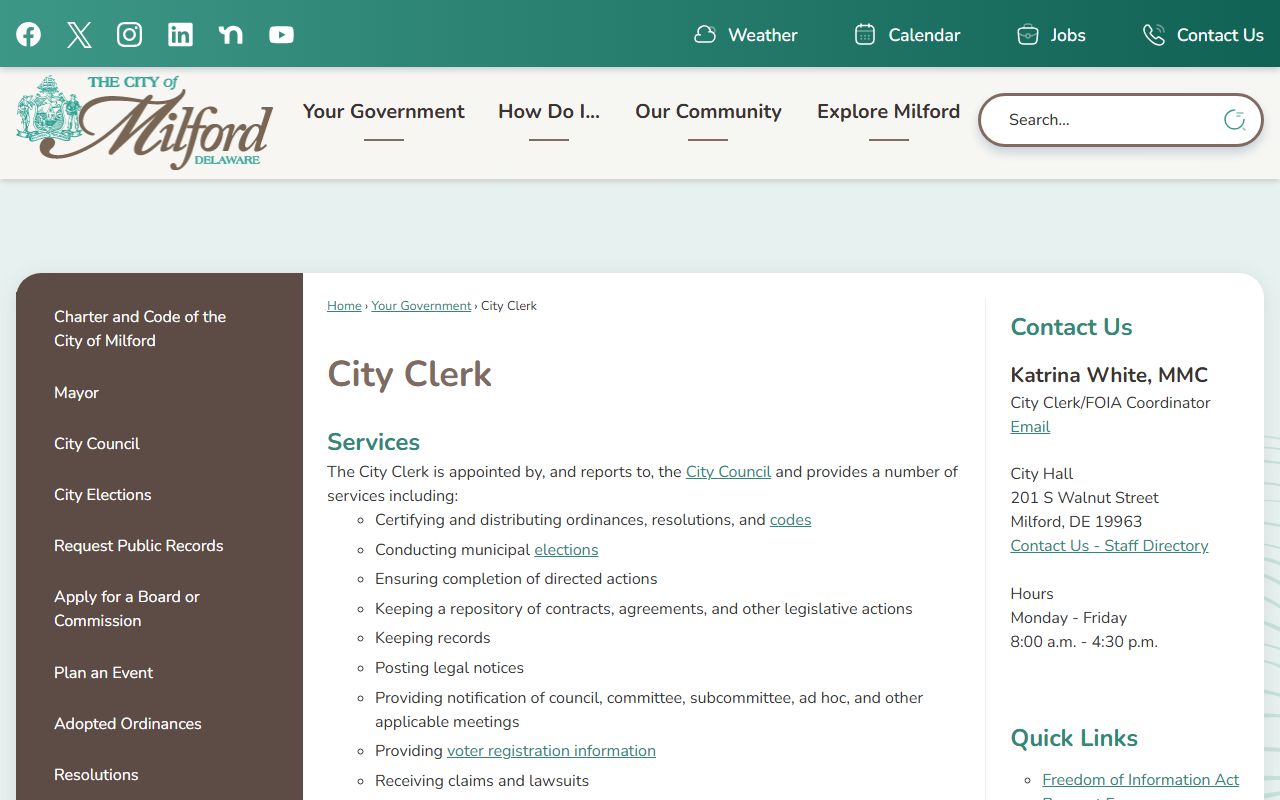This screenshot has height=800, width=1280.
Task: Click Katrina White's Email link
Action: (x=1030, y=427)
